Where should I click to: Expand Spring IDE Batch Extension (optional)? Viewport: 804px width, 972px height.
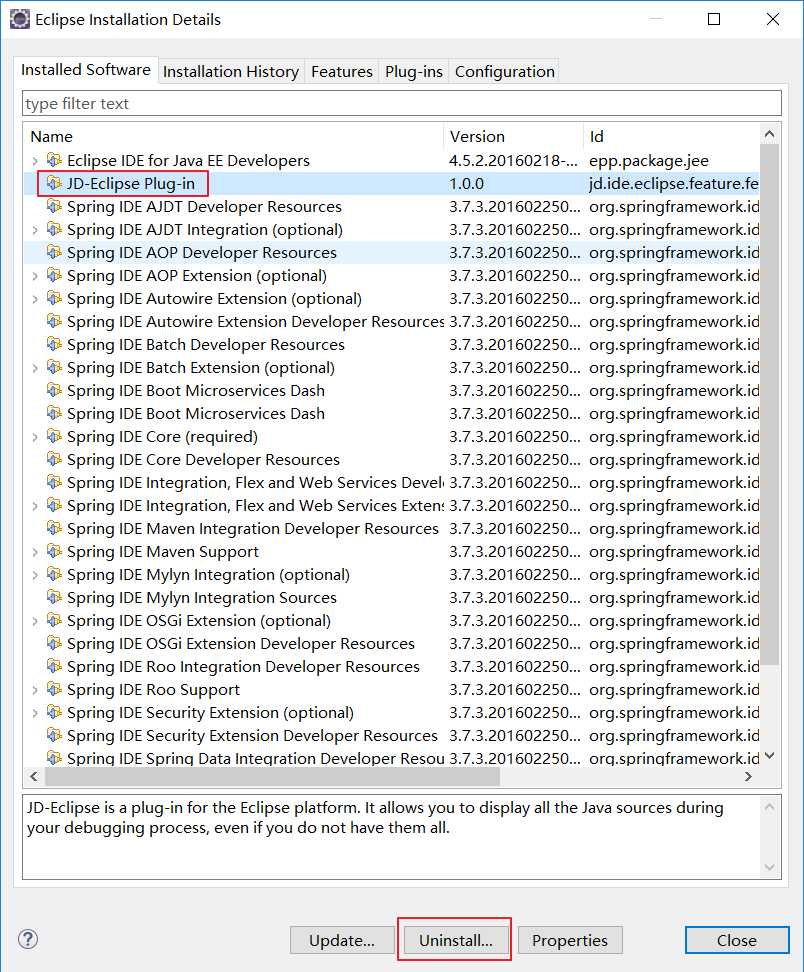[x=35, y=368]
